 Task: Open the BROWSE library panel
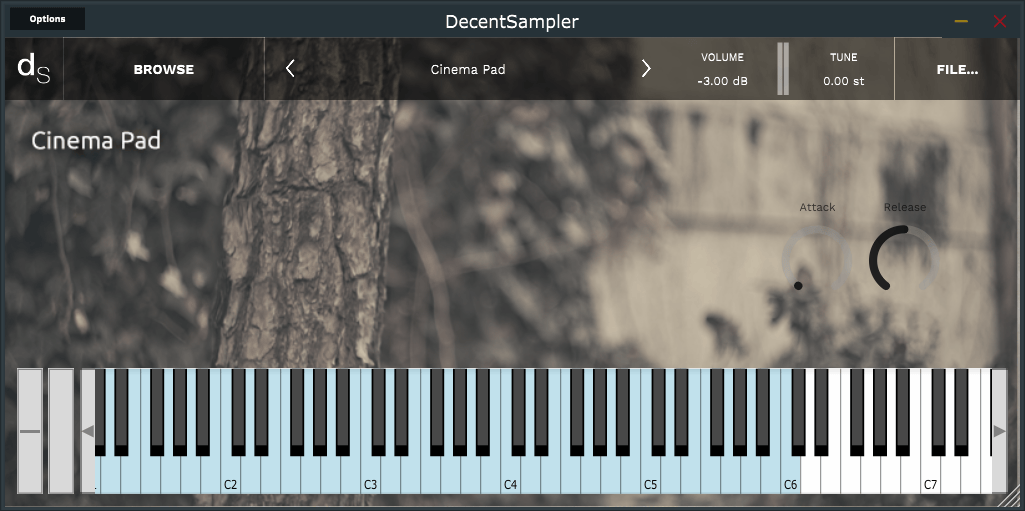(x=163, y=69)
